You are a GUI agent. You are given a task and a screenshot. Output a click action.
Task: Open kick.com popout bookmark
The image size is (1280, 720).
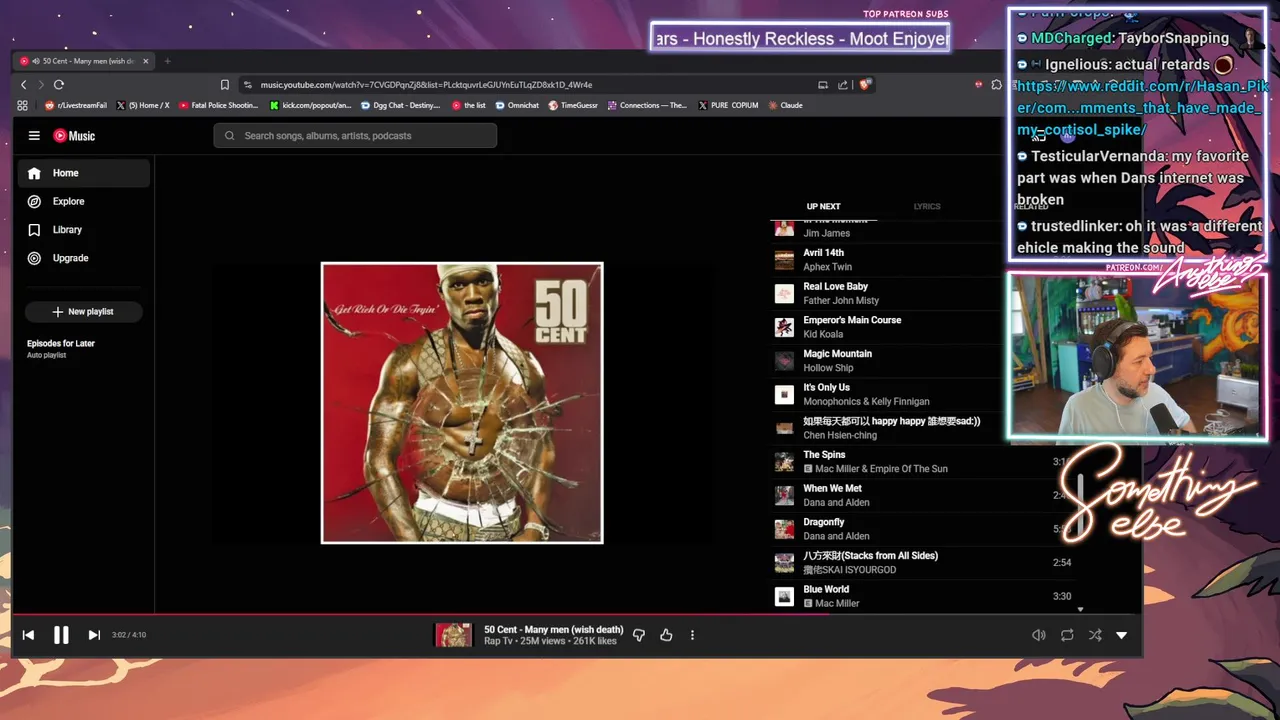(310, 105)
